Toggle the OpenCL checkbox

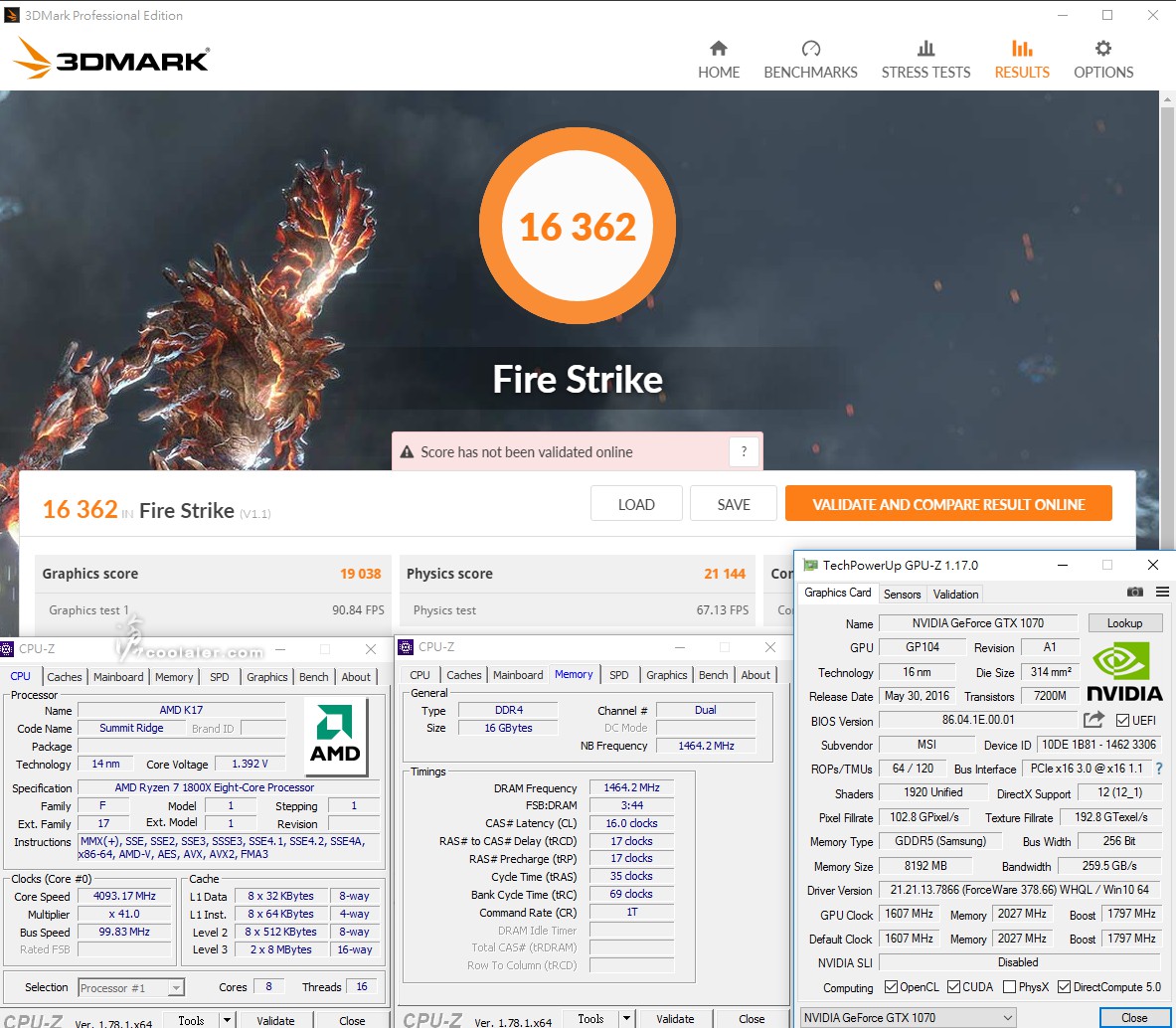pyautogui.click(x=891, y=987)
